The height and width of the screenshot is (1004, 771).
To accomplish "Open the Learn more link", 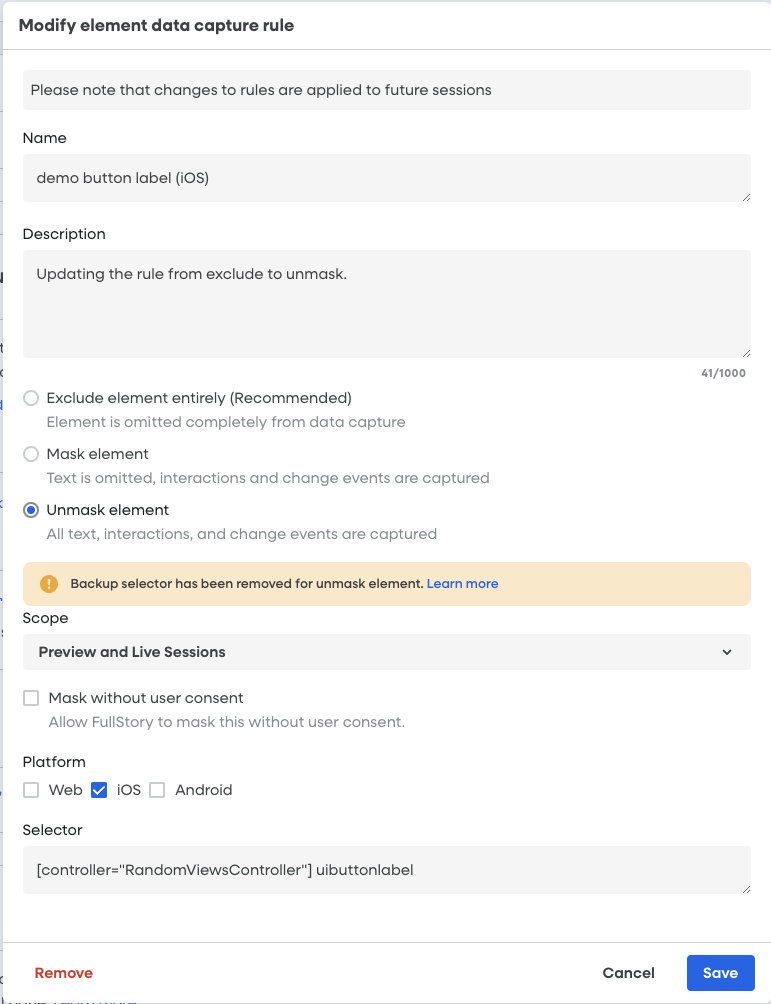I will 462,584.
